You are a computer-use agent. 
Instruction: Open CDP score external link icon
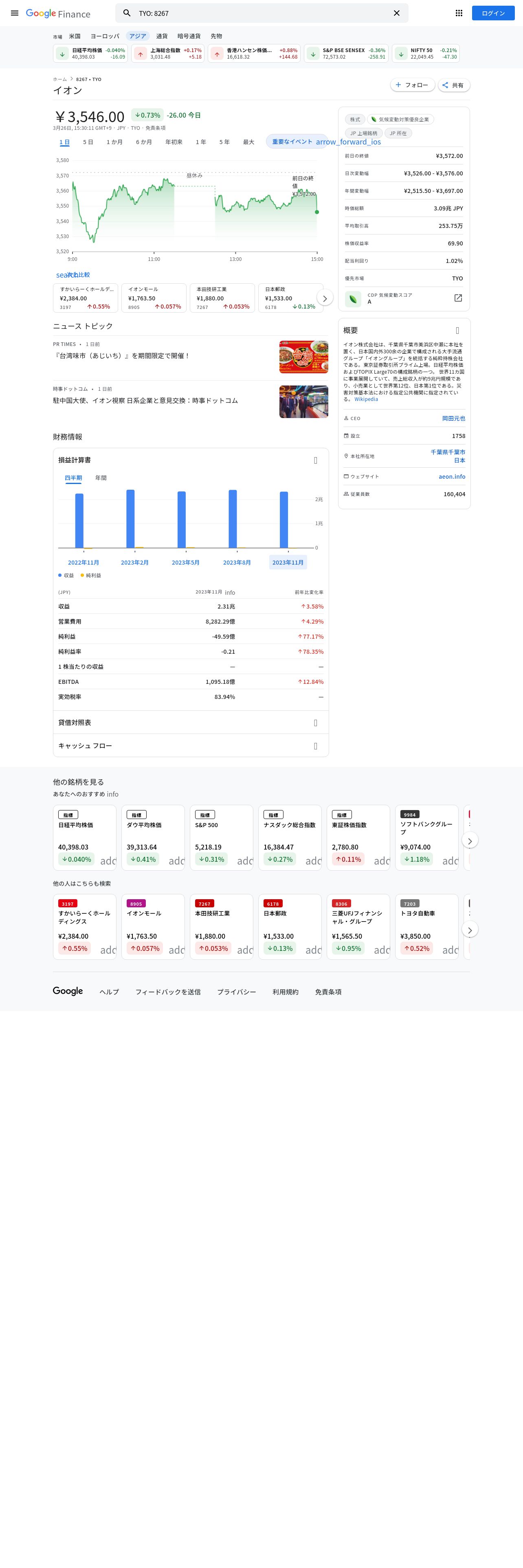pyautogui.click(x=459, y=298)
